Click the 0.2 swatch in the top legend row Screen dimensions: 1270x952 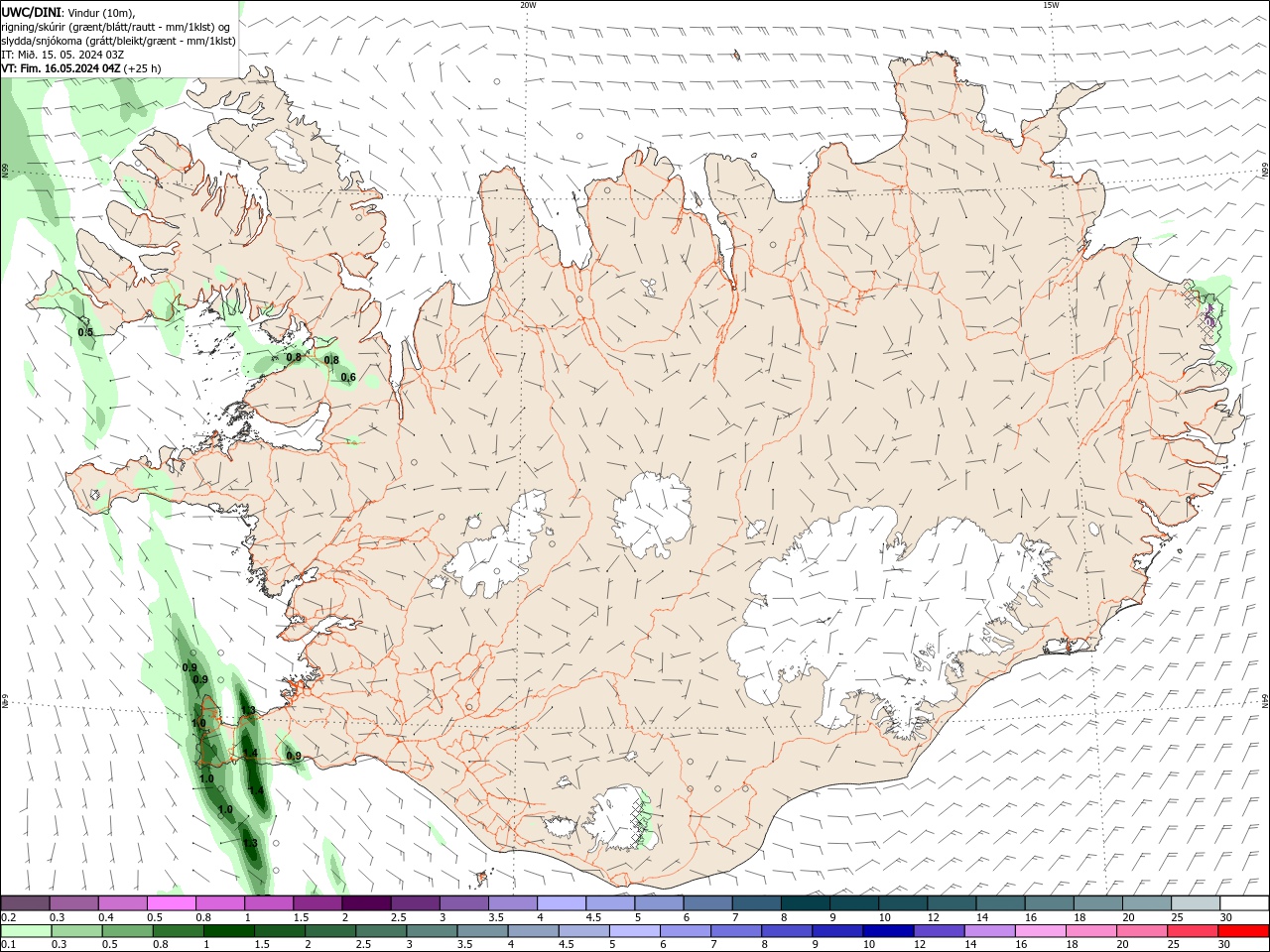26,903
